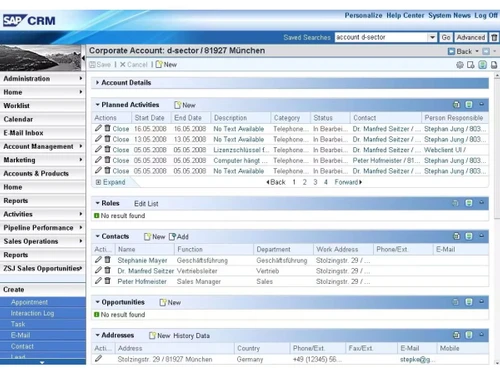This screenshot has height=375, width=500.
Task: Click the export icon in Opportunities header
Action: point(469,302)
